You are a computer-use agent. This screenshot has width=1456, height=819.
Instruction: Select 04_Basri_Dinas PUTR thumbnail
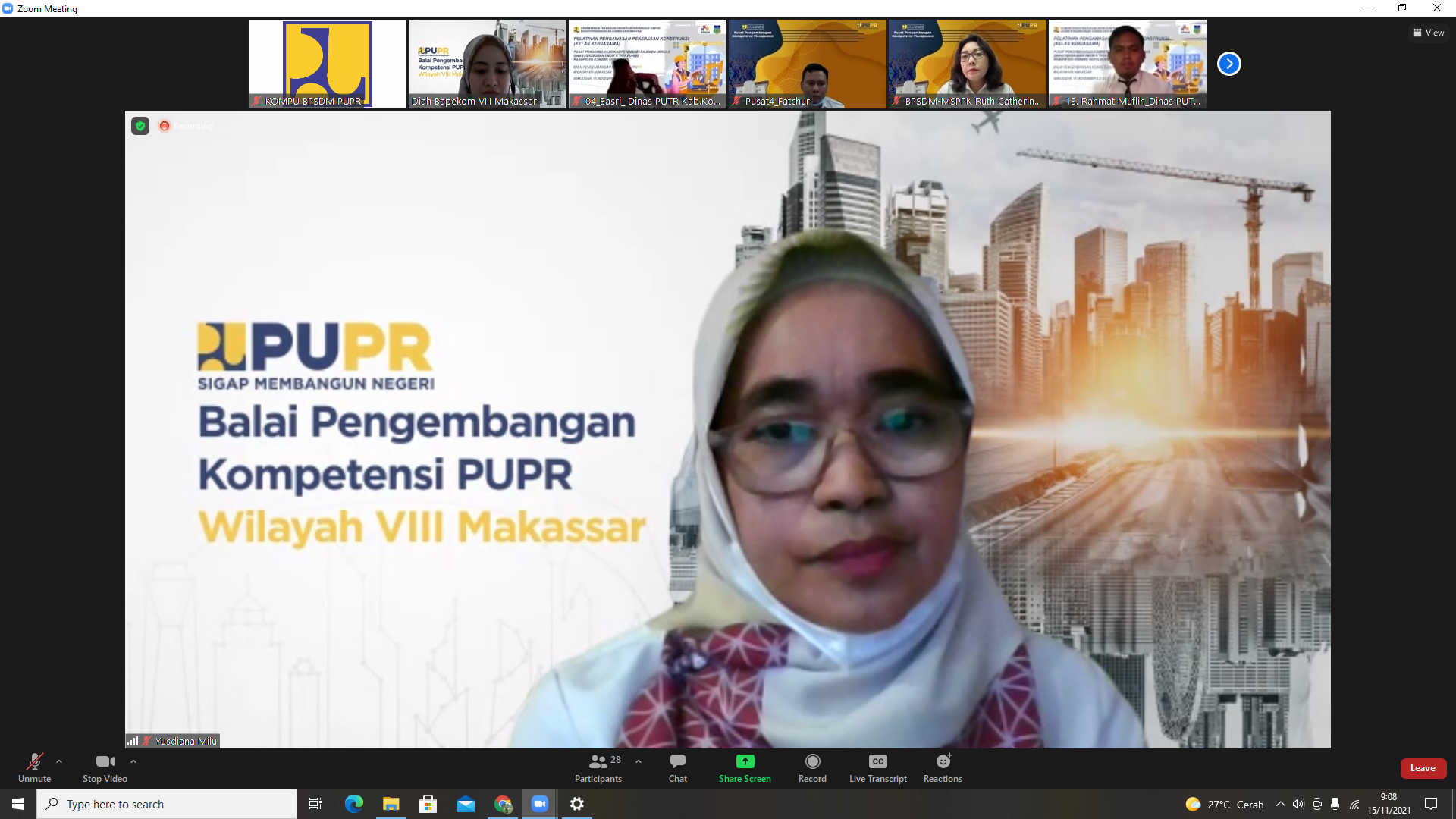[648, 64]
